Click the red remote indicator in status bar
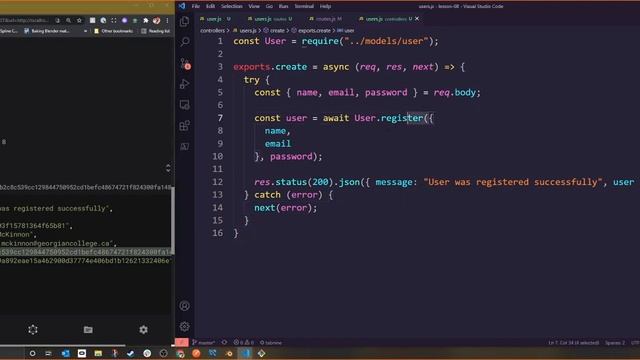The image size is (640, 360). click(x=182, y=342)
